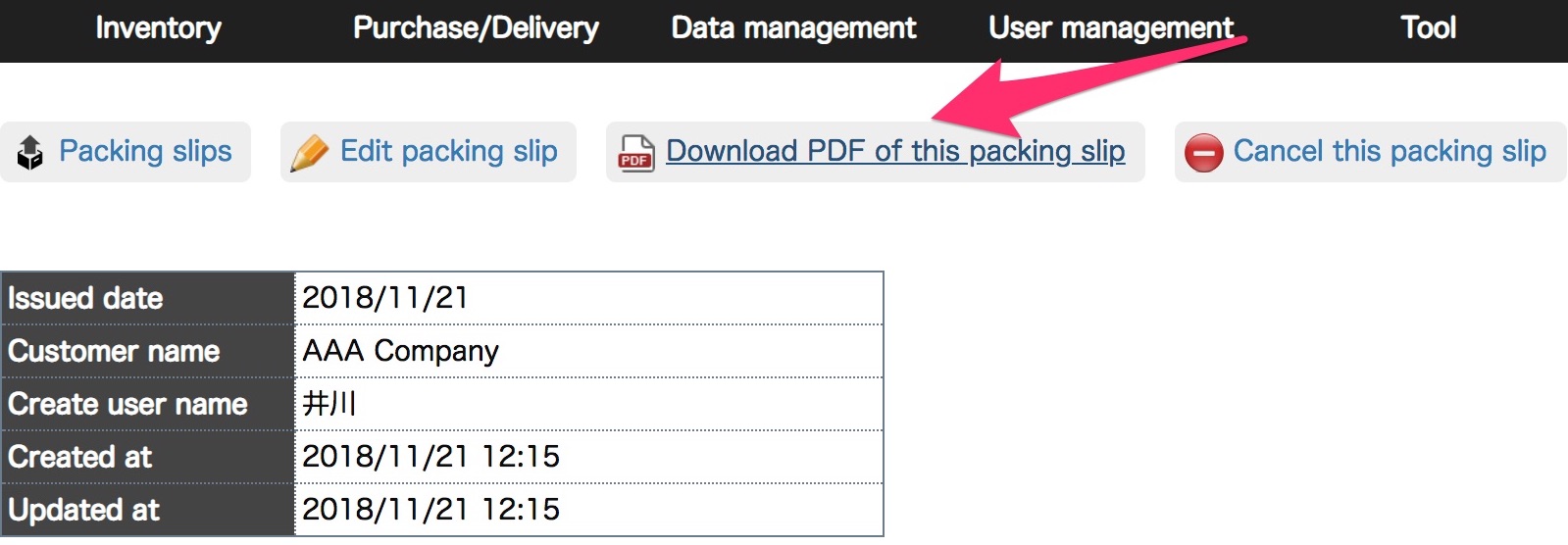The width and height of the screenshot is (1568, 545).
Task: Go to Packing slips list
Action: pyautogui.click(x=145, y=151)
